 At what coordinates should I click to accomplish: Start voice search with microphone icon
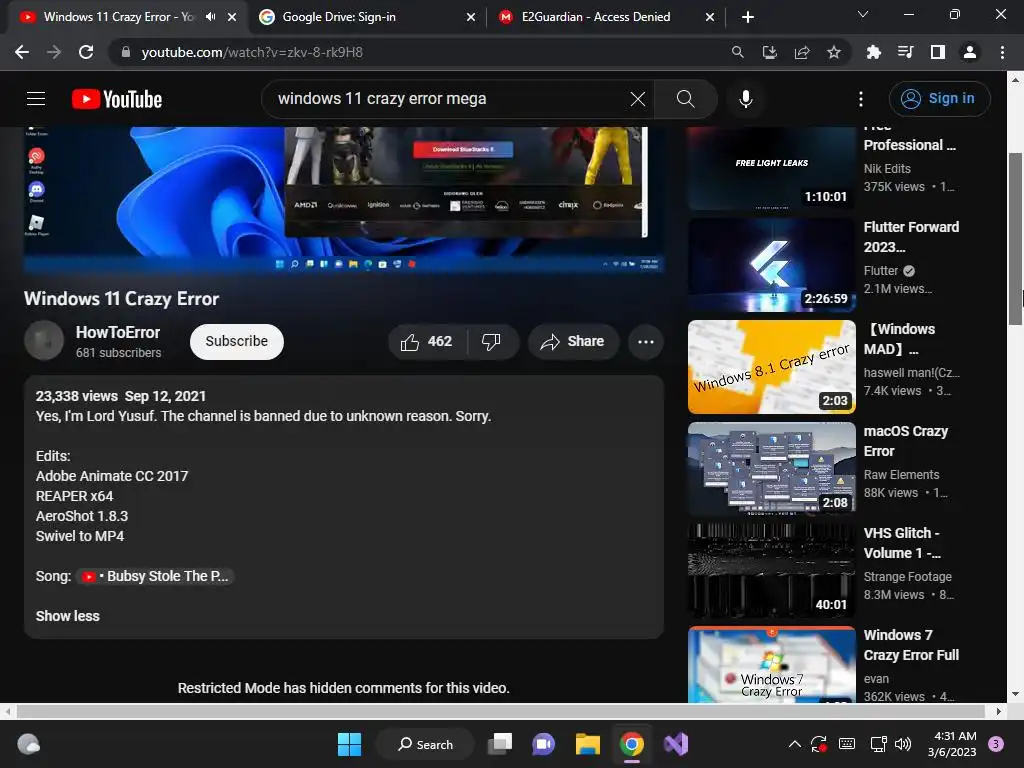tap(746, 99)
